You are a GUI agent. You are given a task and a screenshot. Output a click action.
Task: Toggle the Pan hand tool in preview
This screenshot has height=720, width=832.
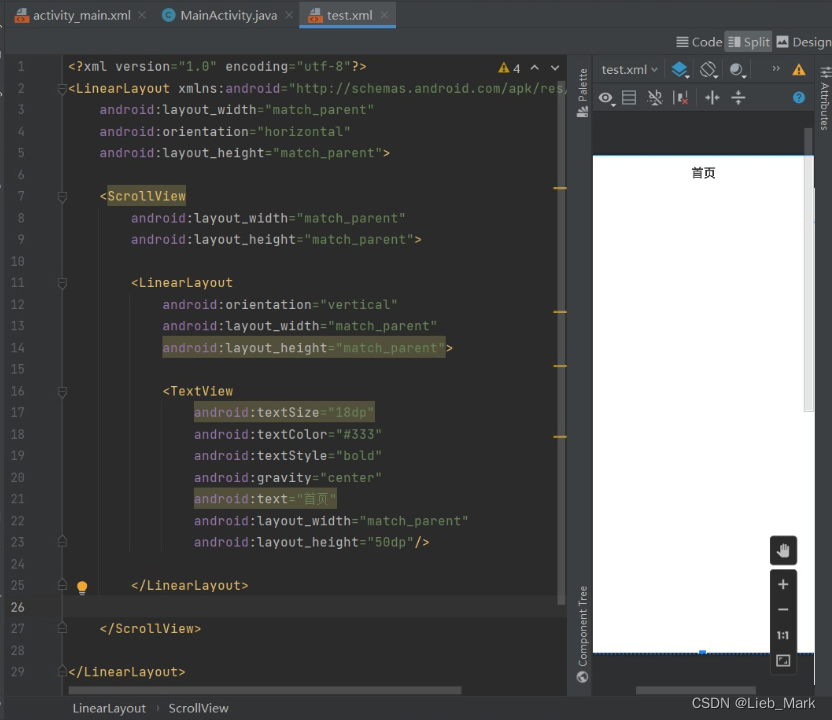coord(783,550)
